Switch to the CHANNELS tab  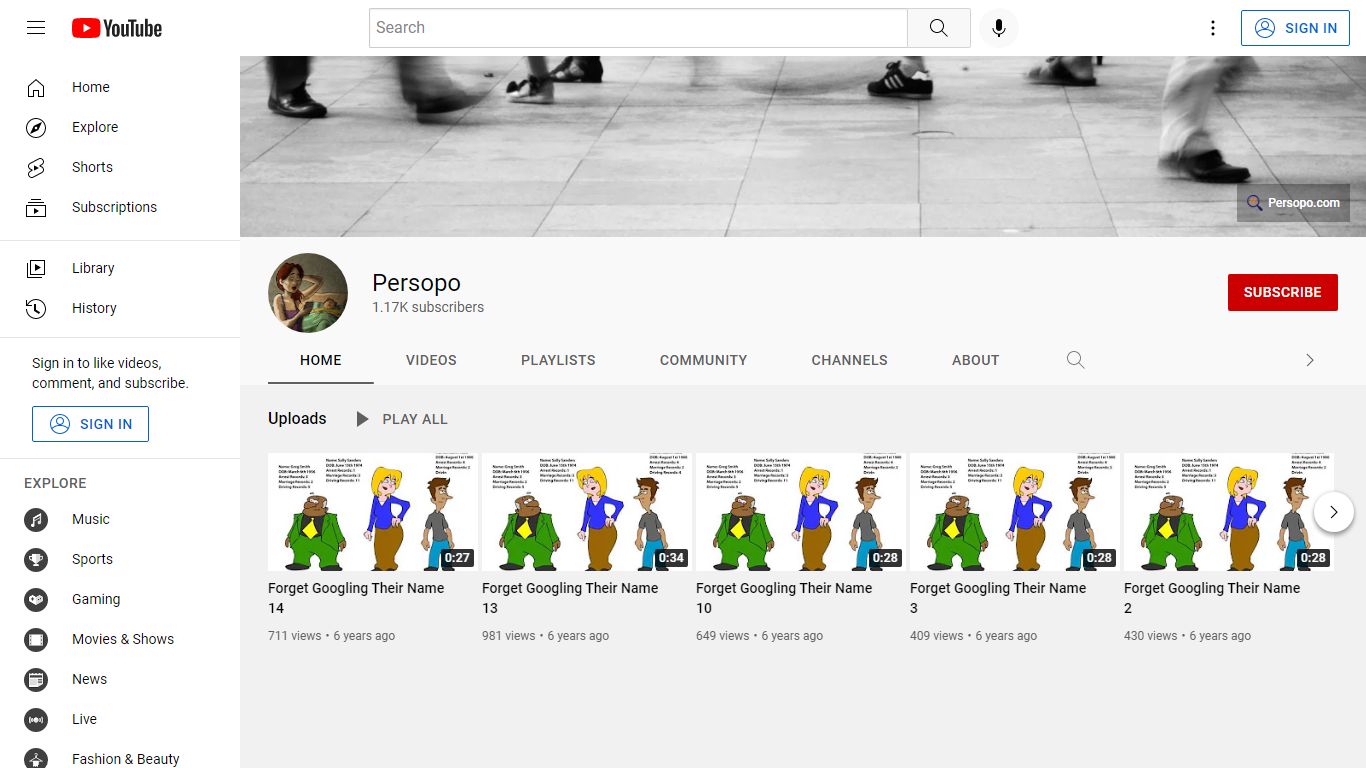tap(849, 360)
